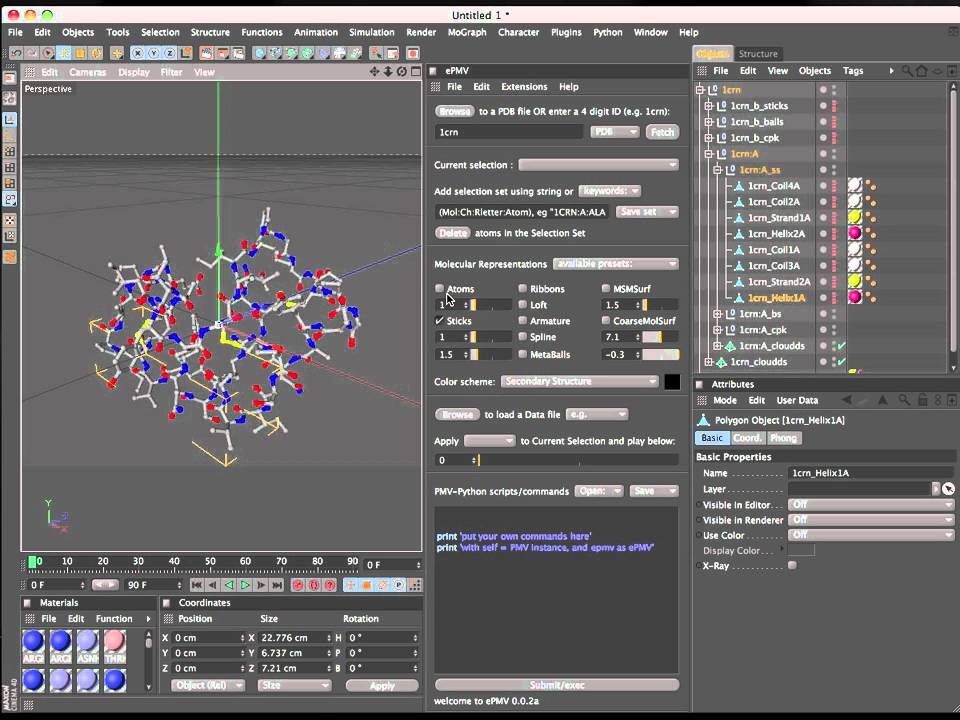Click the Submit/exec button
This screenshot has height=720, width=960.
(x=557, y=684)
